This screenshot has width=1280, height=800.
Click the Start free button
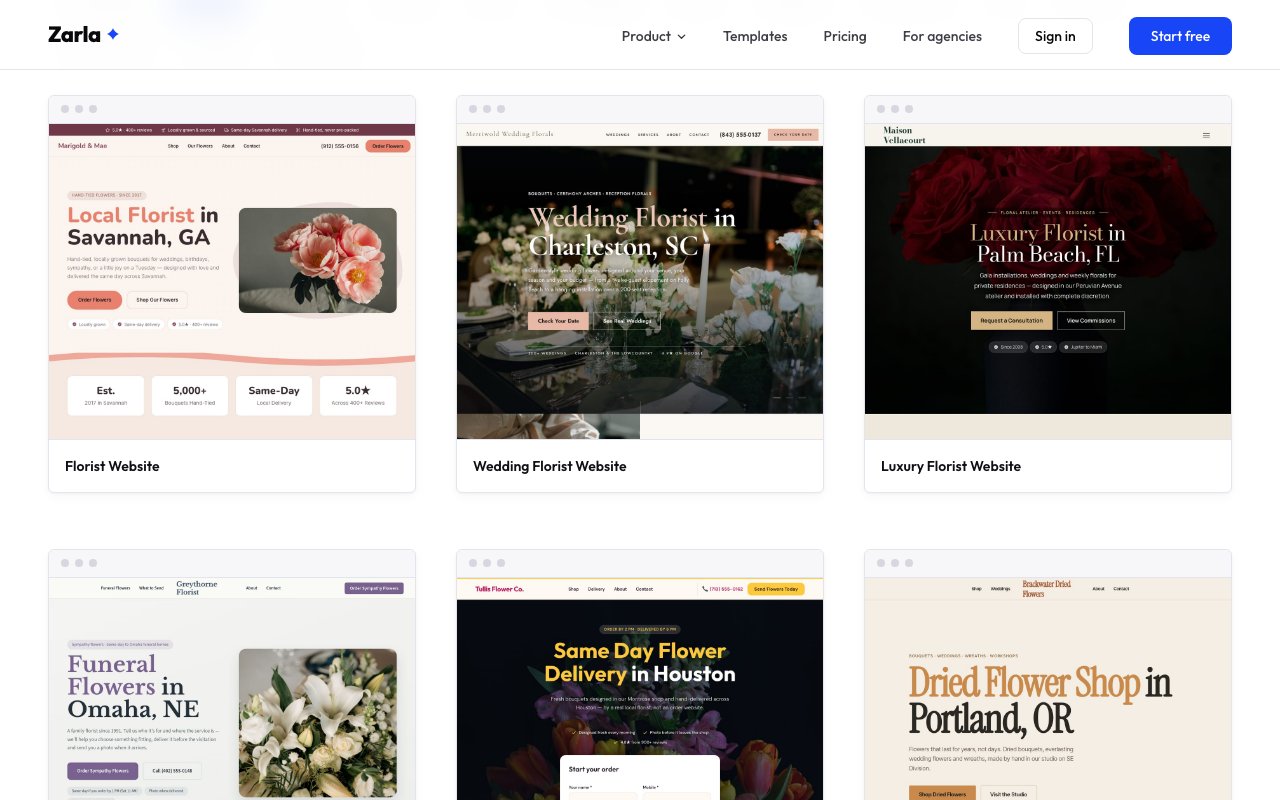1180,36
